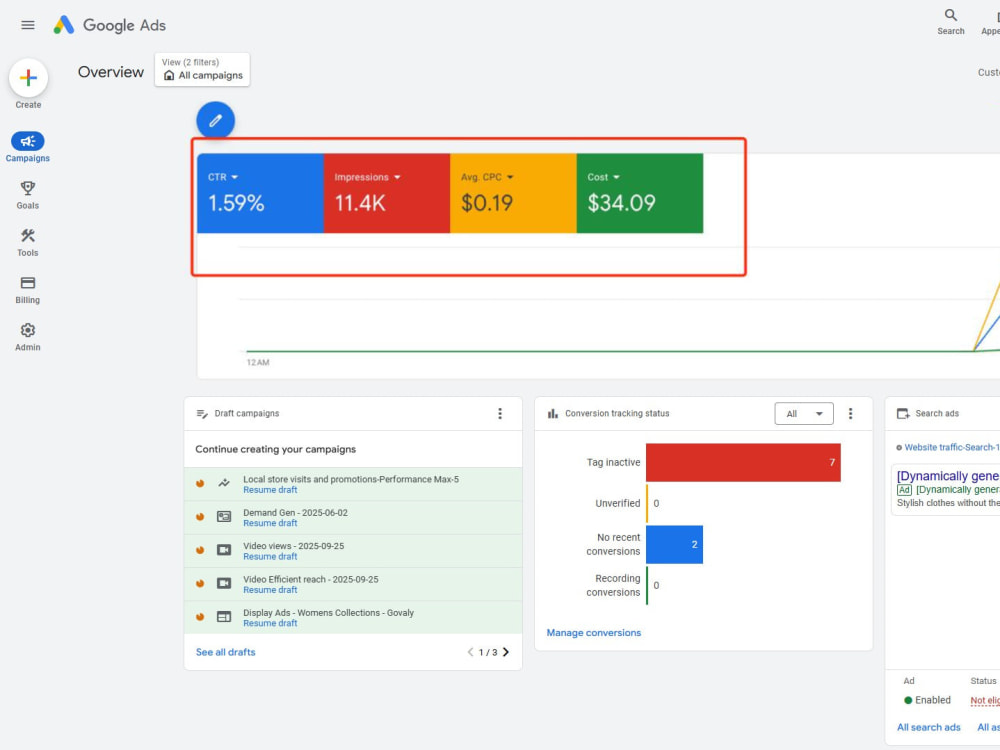Click the blue No recent conversions bar
This screenshot has height=750, width=1000.
coord(674,545)
